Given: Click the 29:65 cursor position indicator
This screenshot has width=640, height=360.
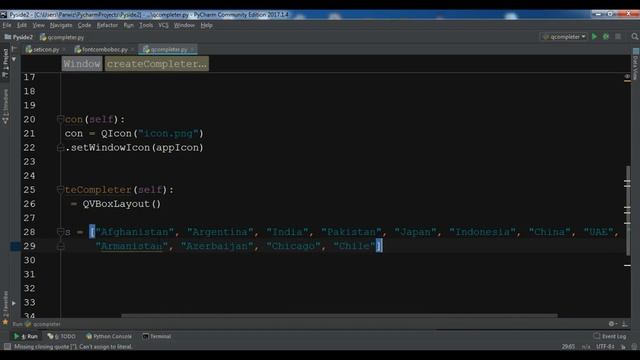Looking at the screenshot, I should 568,347.
